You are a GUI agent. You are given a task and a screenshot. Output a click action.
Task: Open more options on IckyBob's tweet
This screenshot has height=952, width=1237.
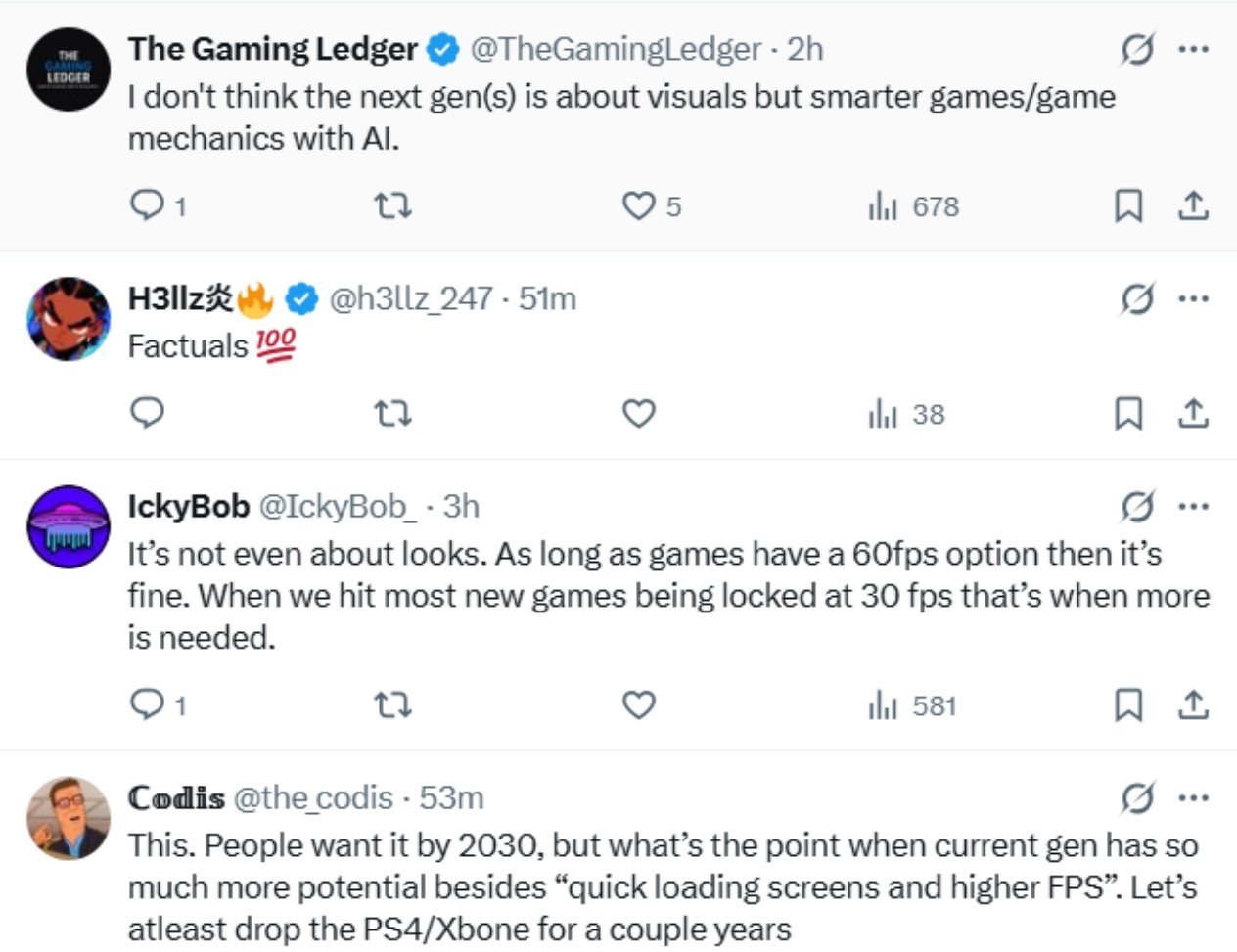tap(1193, 506)
